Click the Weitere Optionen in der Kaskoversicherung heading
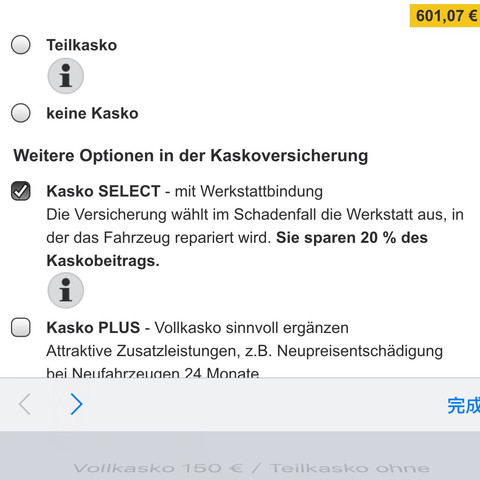This screenshot has height=480, width=480. pyautogui.click(x=191, y=155)
